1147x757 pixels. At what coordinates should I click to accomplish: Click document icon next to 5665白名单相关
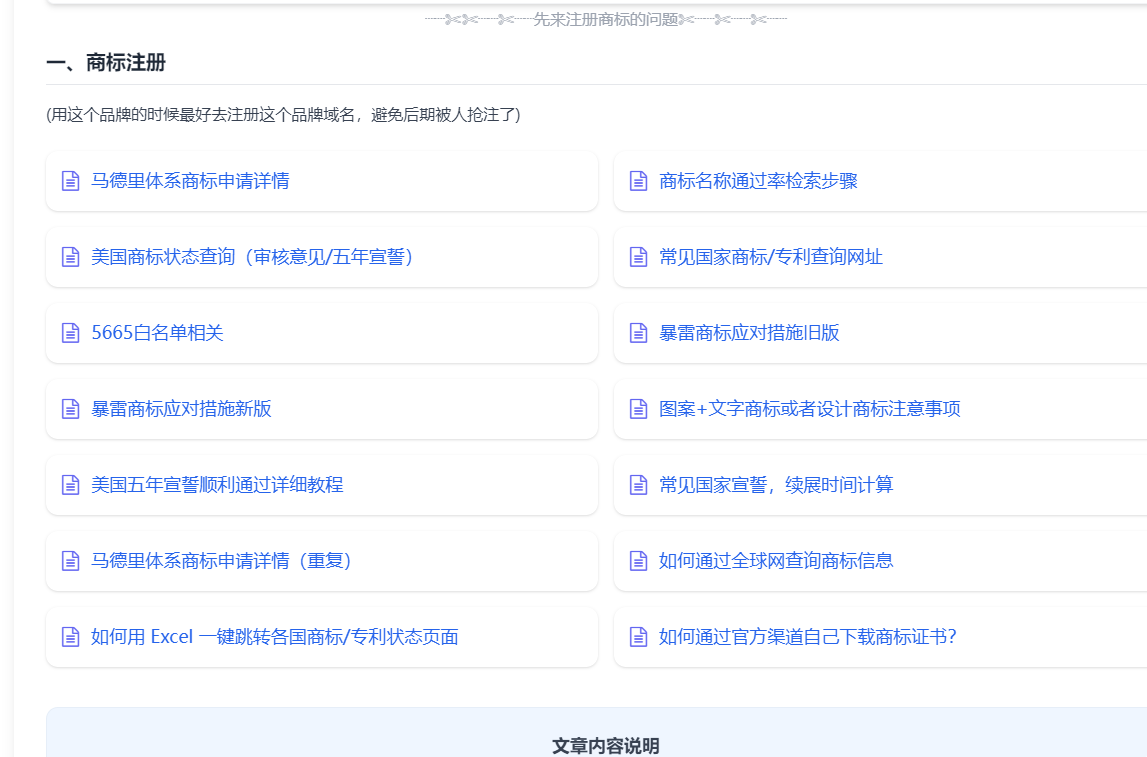click(70, 333)
